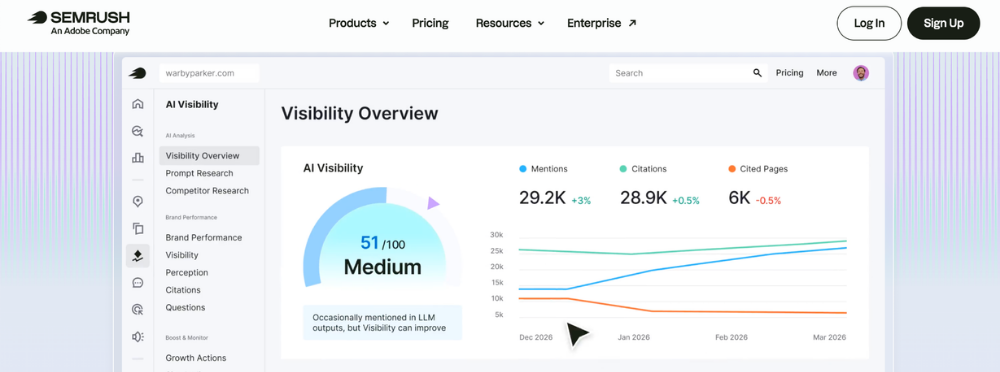Click the AI Visibility card title above the gauge
The height and width of the screenshot is (372, 1000).
point(333,168)
